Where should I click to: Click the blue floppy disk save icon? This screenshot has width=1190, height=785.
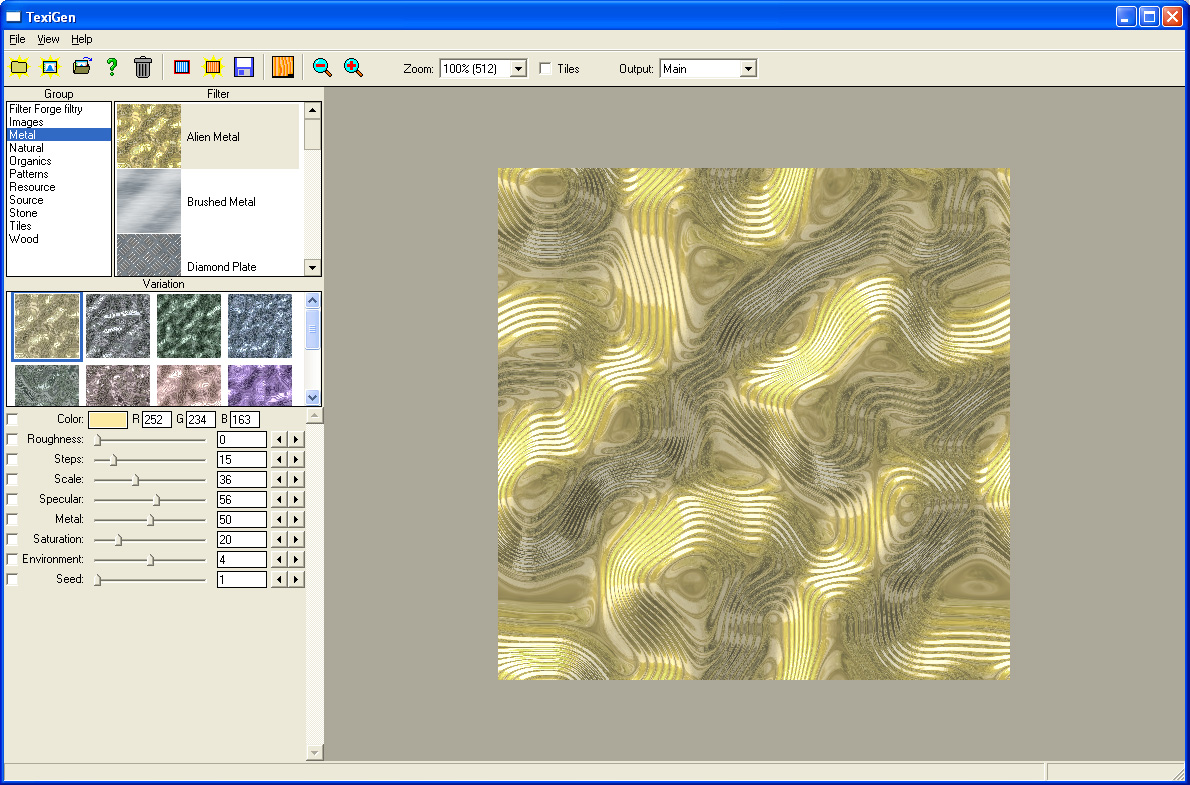point(243,67)
